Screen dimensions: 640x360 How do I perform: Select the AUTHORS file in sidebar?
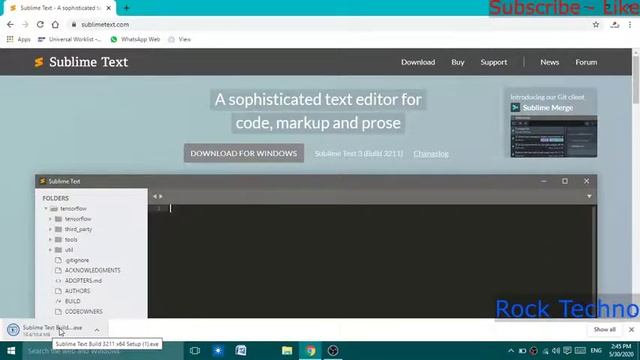click(77, 291)
